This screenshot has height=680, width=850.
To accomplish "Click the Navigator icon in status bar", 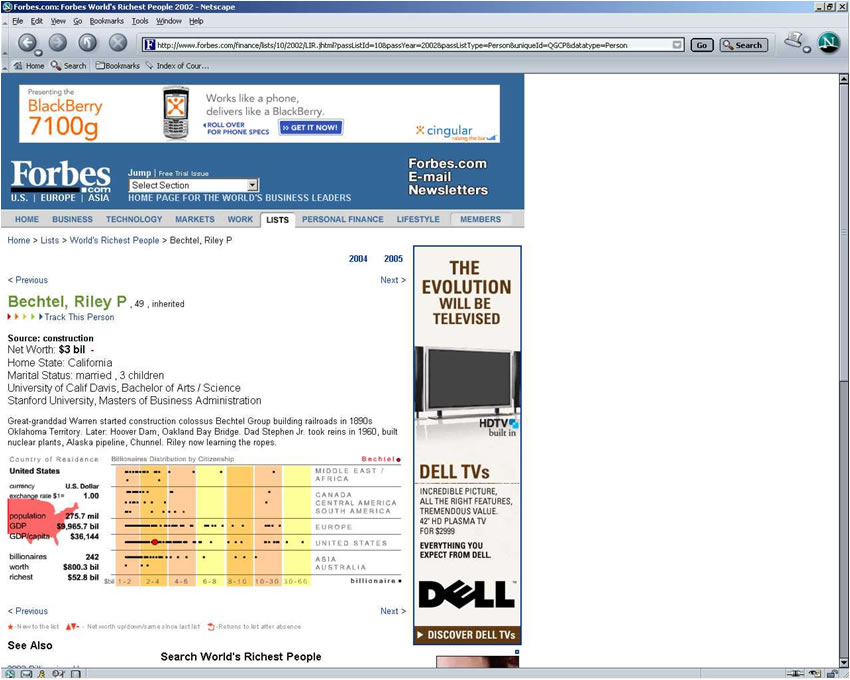I will point(10,674).
